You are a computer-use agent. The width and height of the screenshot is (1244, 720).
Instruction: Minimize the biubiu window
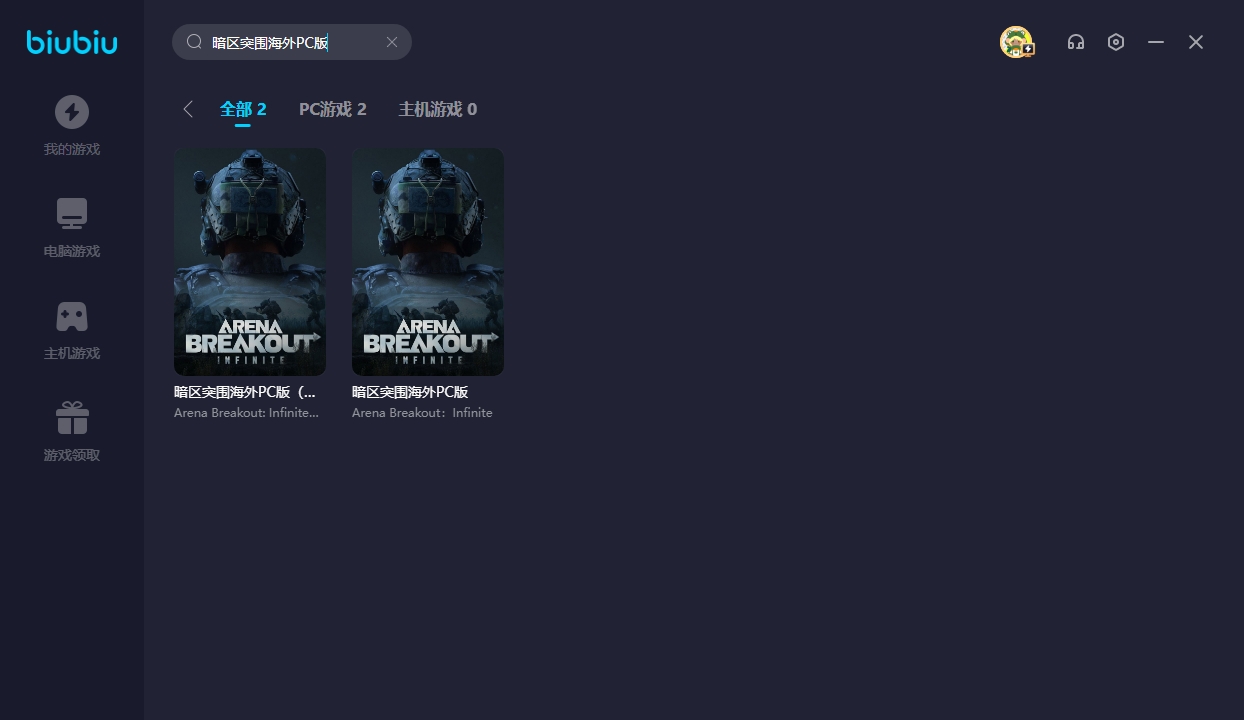coord(1156,42)
